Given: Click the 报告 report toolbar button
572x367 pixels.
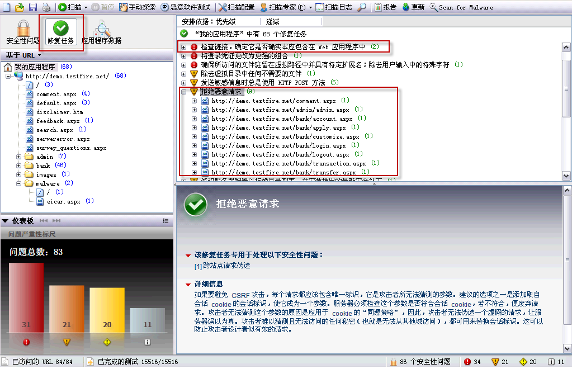Looking at the screenshot, I should pos(385,7).
